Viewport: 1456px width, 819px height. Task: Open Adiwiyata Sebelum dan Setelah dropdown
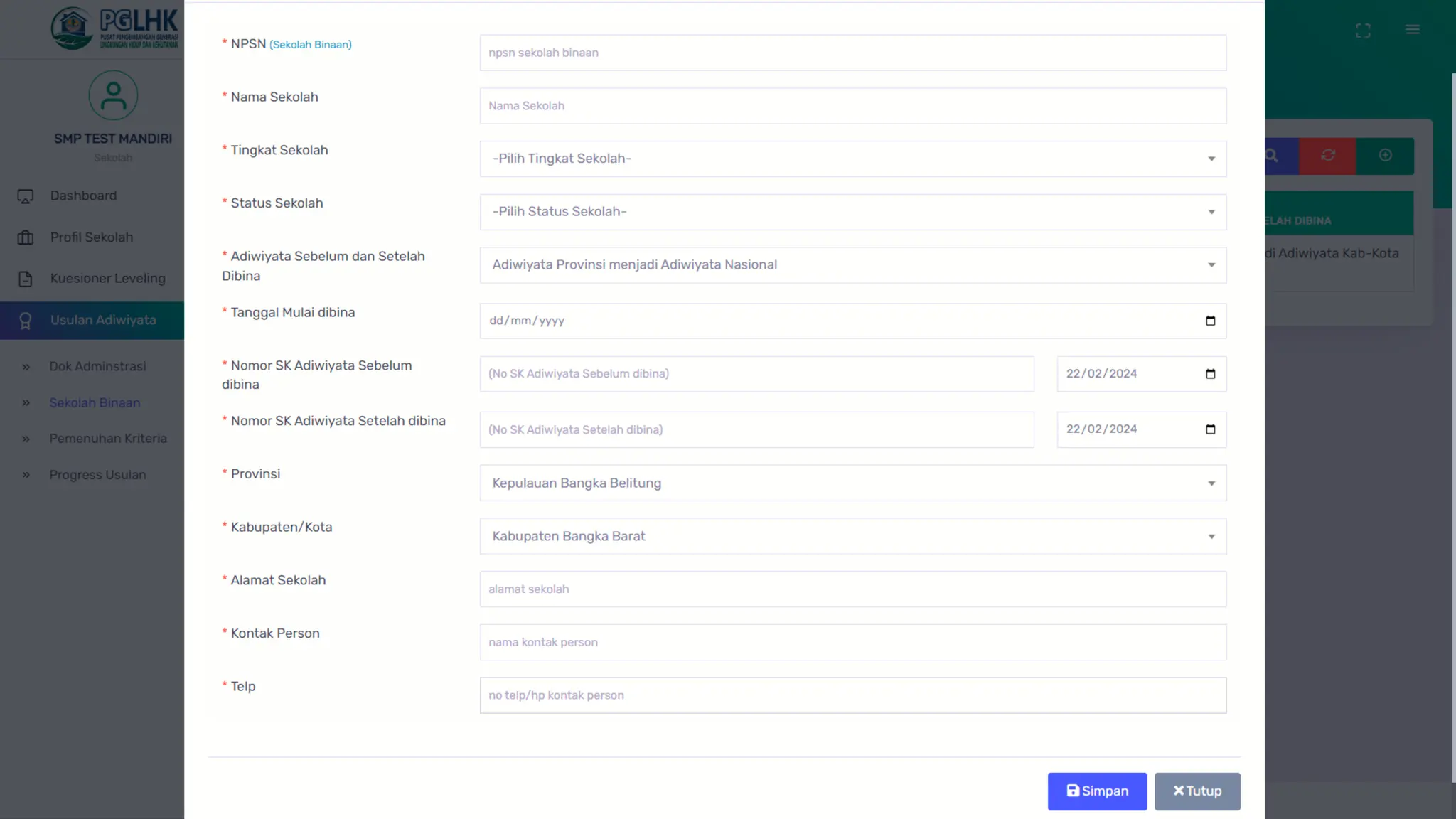pos(852,265)
